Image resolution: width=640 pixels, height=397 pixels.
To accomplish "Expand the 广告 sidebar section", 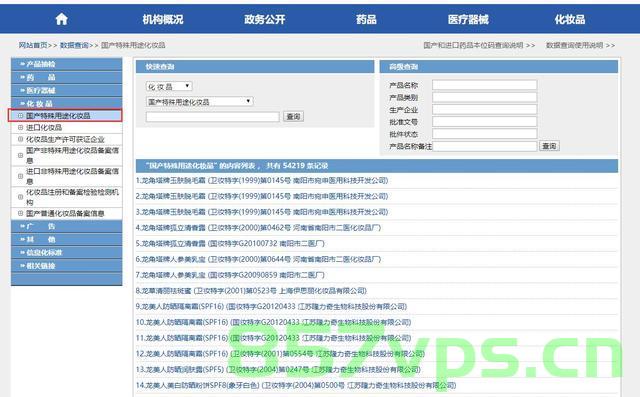I will pyautogui.click(x=67, y=226).
